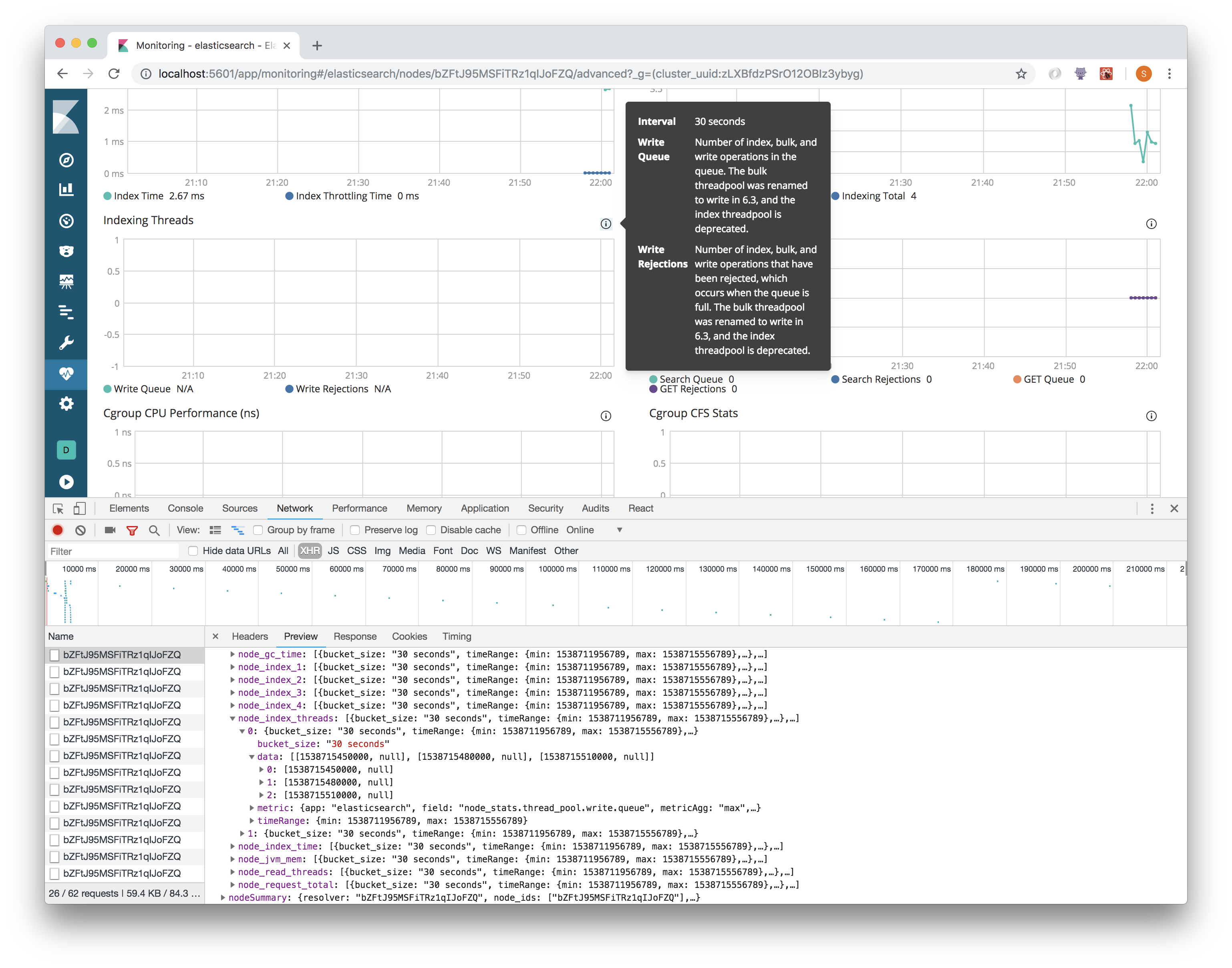Enable Preserve log checkbox
Image resolution: width=1232 pixels, height=968 pixels.
coord(355,530)
